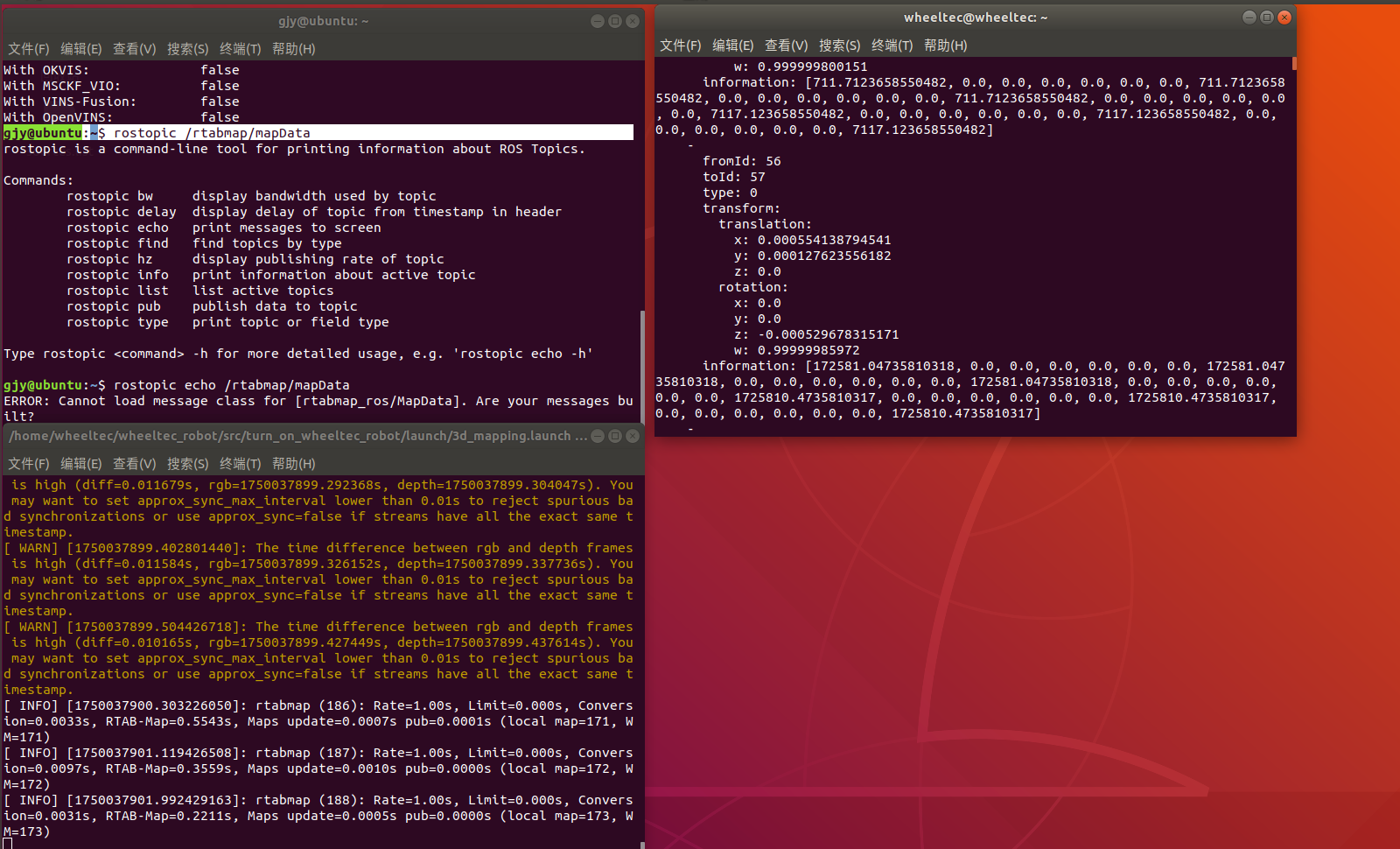
Task: Open 查看(V) menu in 3d_mapping.launch terminal
Action: pyautogui.click(x=134, y=464)
